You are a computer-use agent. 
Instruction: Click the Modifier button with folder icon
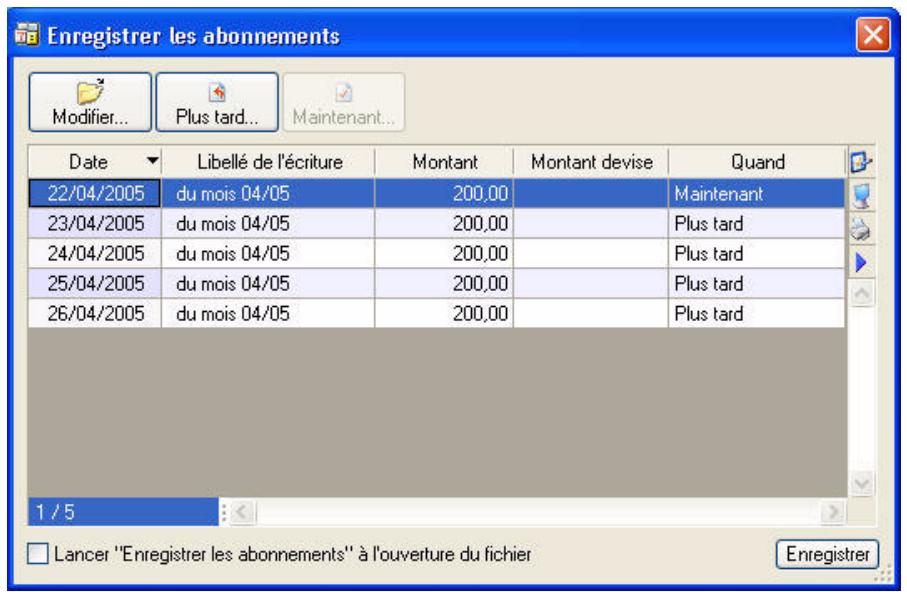(90, 102)
